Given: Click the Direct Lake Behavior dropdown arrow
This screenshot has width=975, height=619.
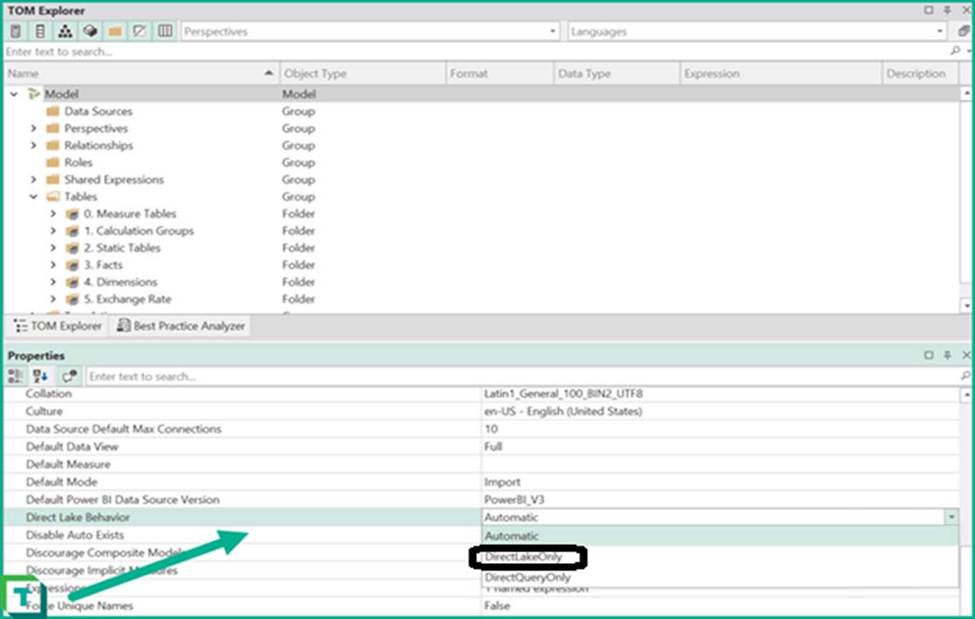Looking at the screenshot, I should [x=951, y=517].
